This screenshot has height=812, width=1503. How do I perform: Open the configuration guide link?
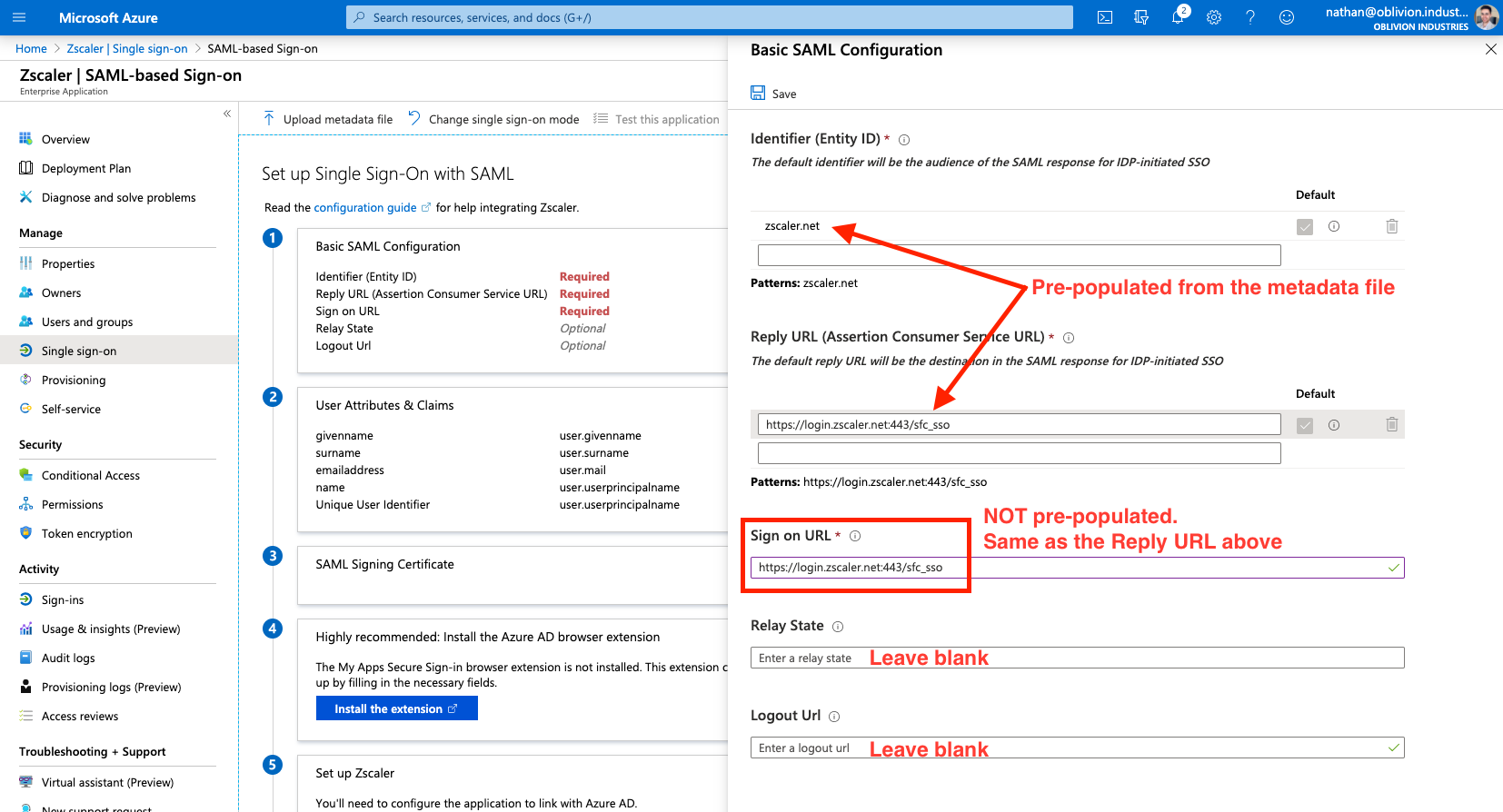point(365,207)
